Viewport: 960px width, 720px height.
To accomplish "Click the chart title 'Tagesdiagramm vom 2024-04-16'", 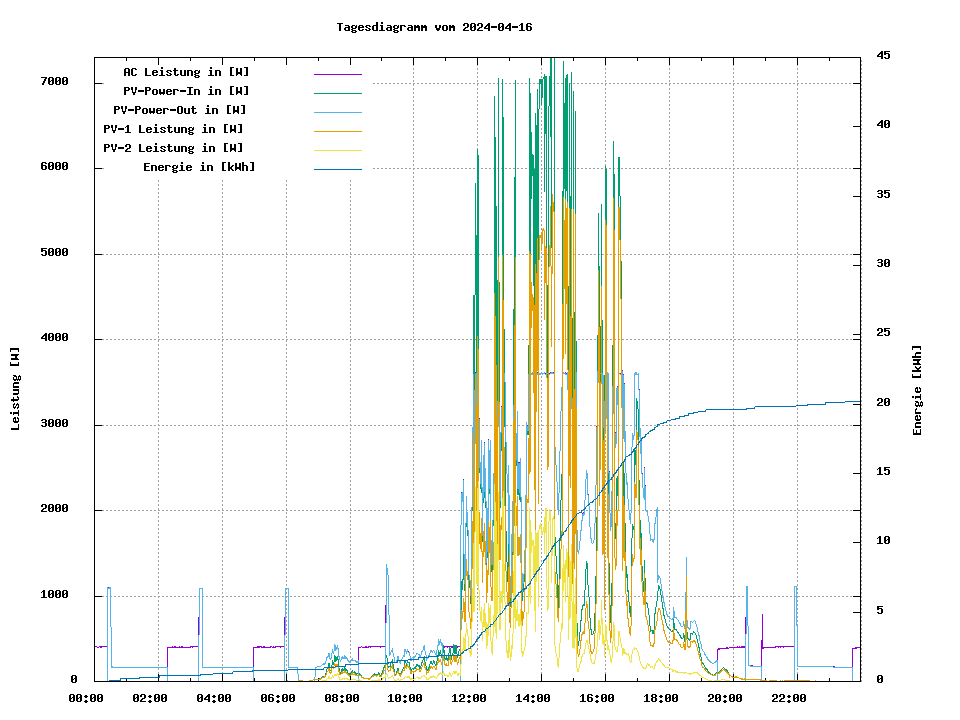I will 434,27.
